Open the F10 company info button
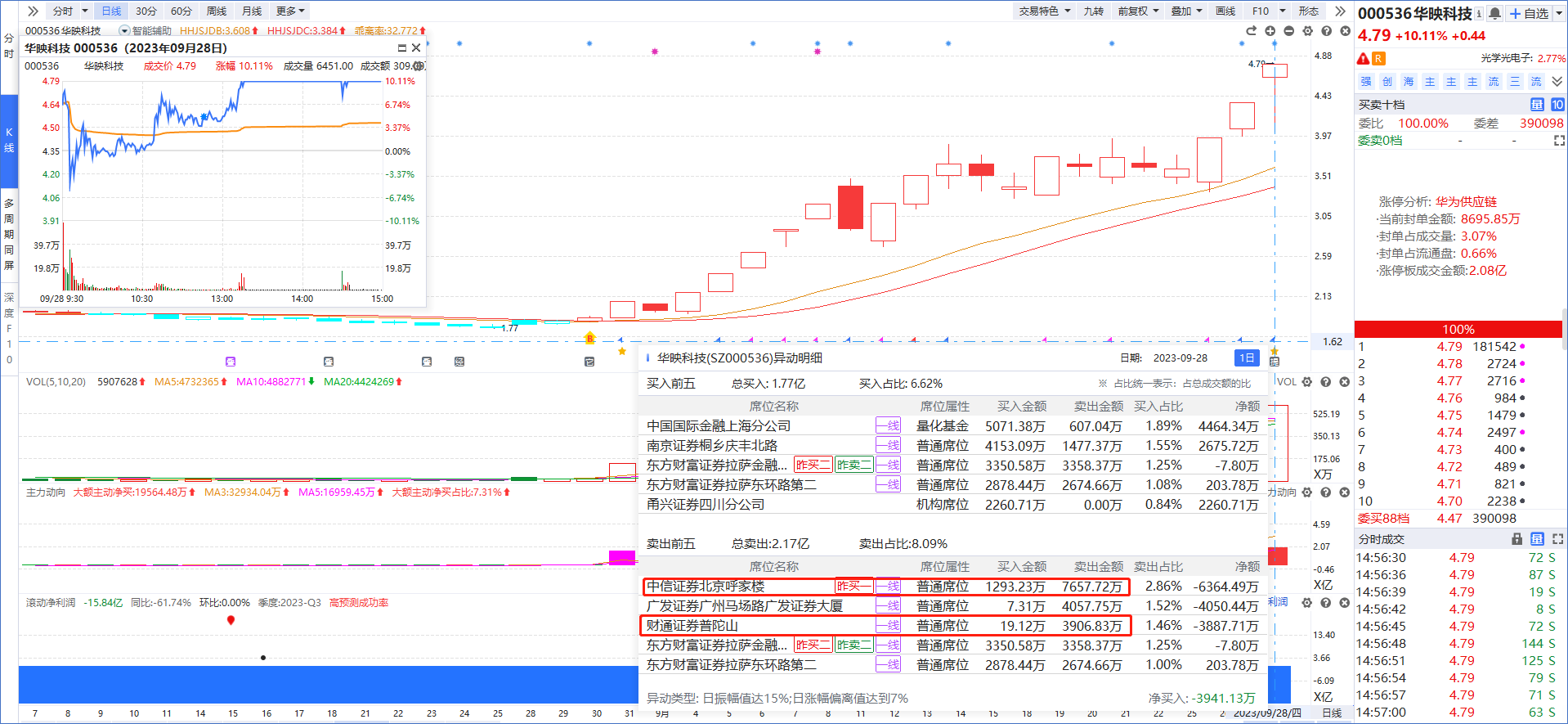Image resolution: width=1568 pixels, height=724 pixels. click(x=1261, y=11)
